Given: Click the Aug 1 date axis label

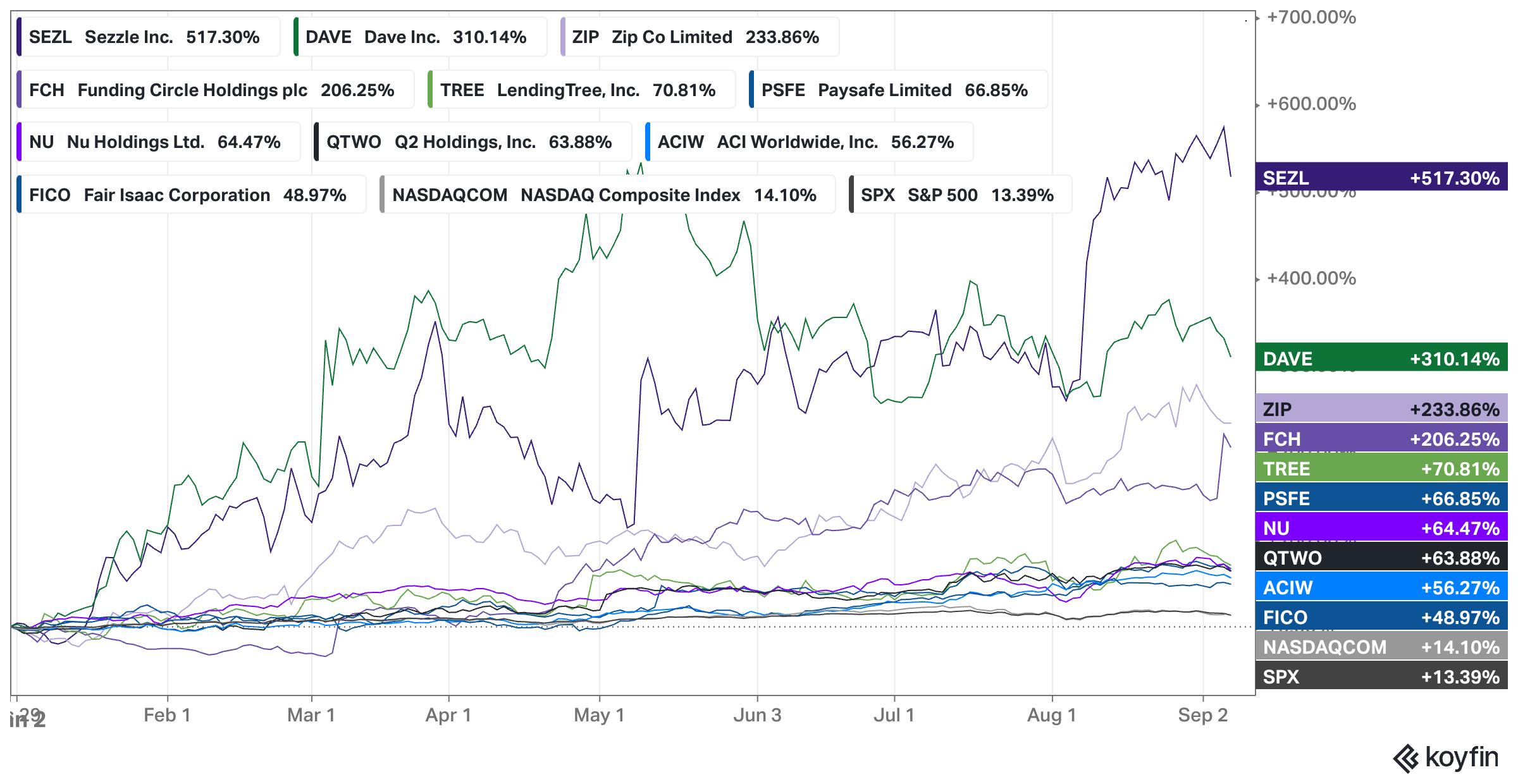Looking at the screenshot, I should 1051,715.
